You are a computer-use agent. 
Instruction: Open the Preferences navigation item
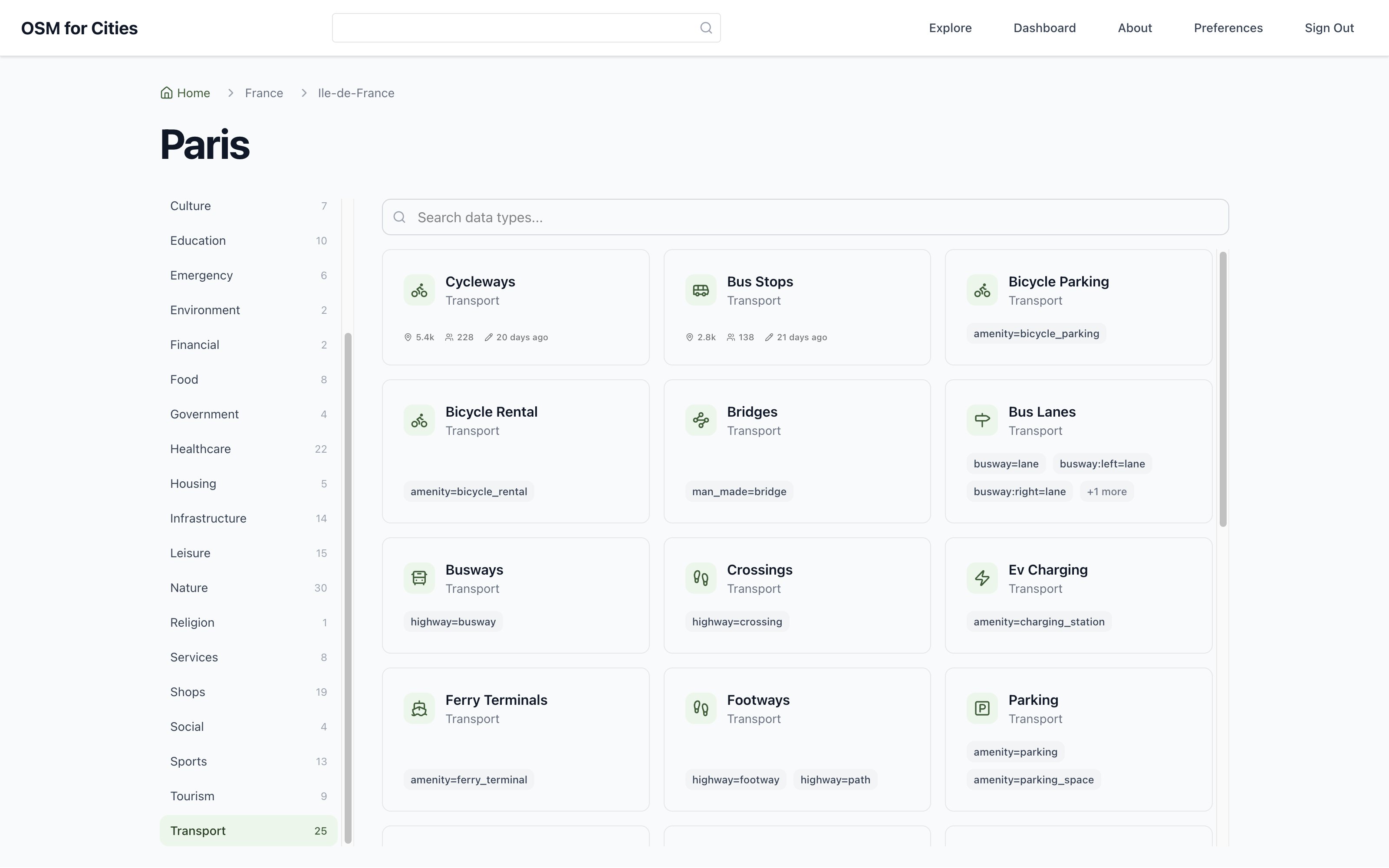click(x=1228, y=27)
